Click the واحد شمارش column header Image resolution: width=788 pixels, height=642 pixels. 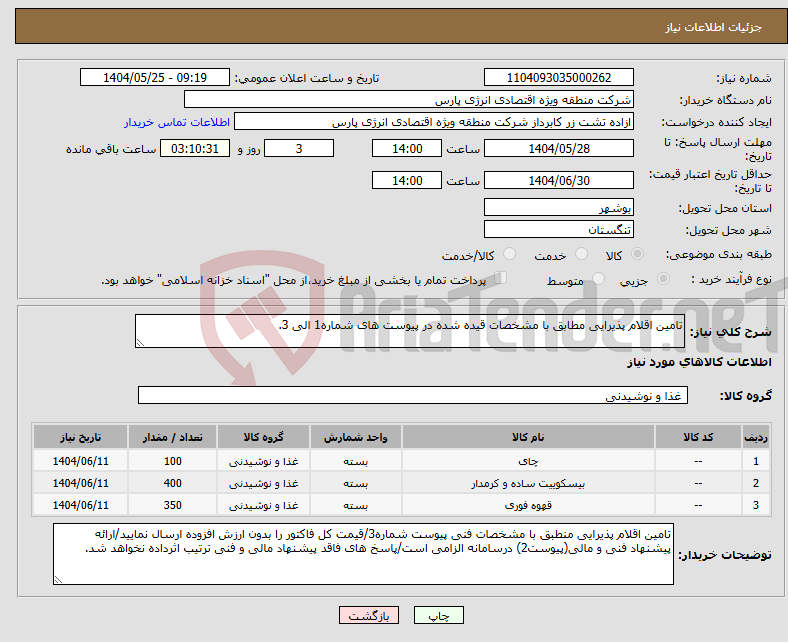(356, 437)
